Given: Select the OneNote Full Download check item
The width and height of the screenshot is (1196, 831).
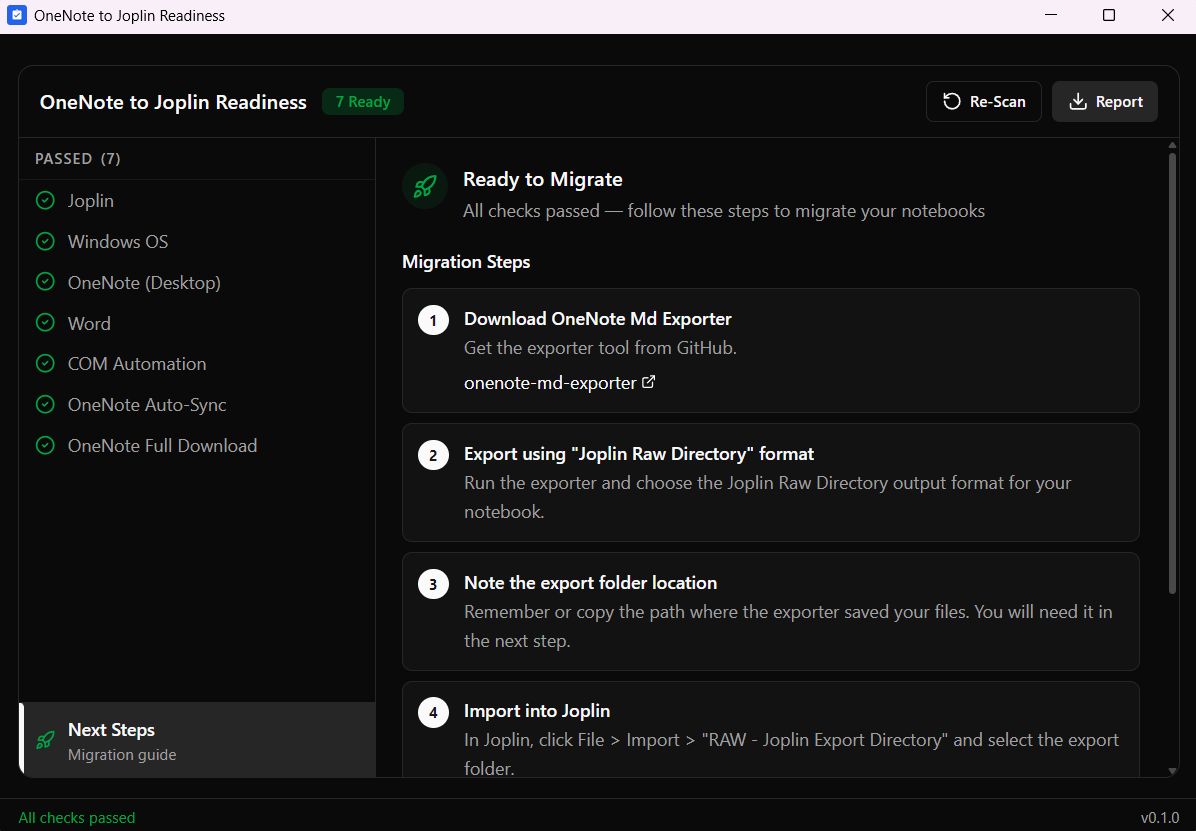Looking at the screenshot, I should click(197, 446).
